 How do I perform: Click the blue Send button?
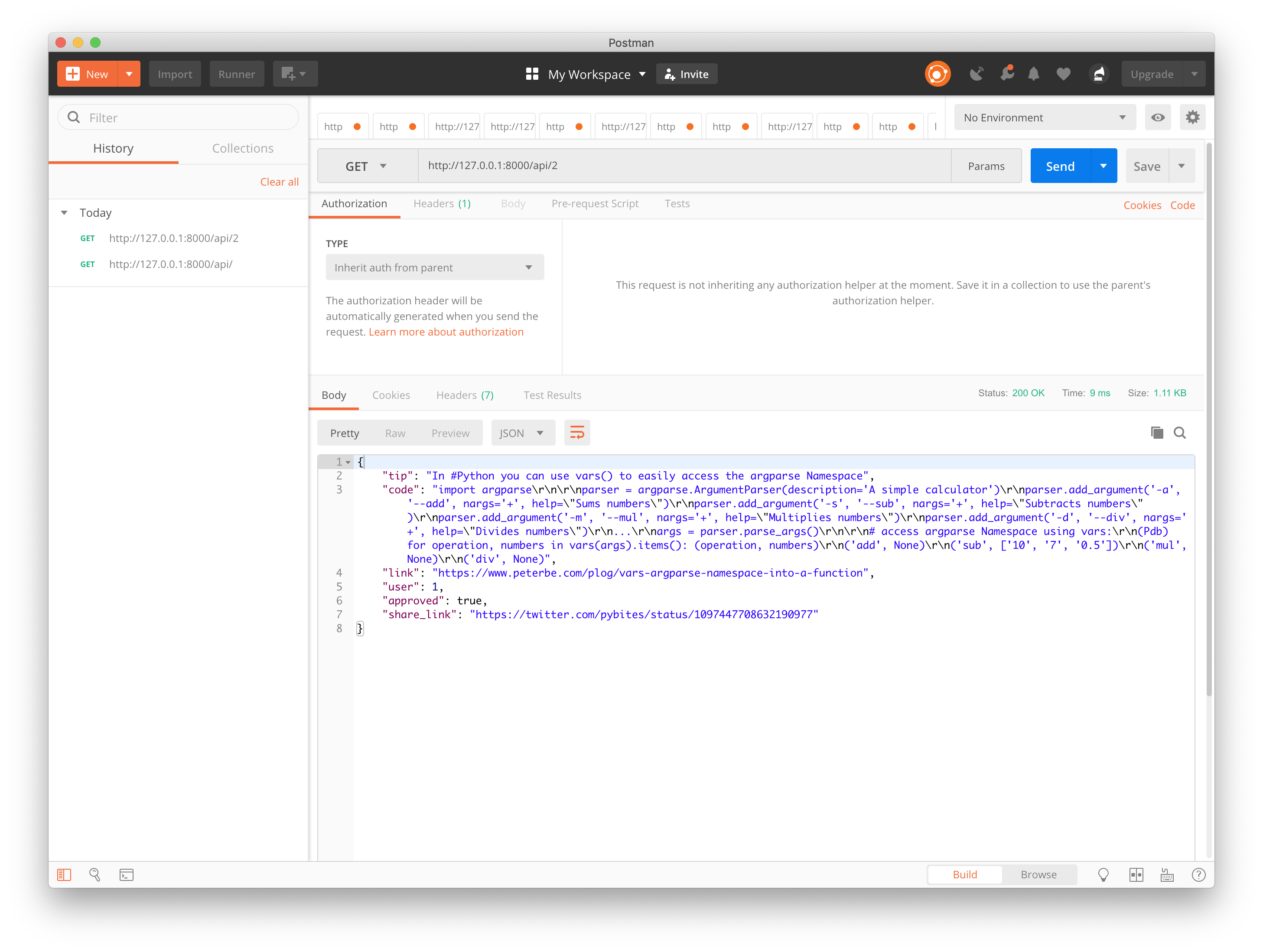1060,166
